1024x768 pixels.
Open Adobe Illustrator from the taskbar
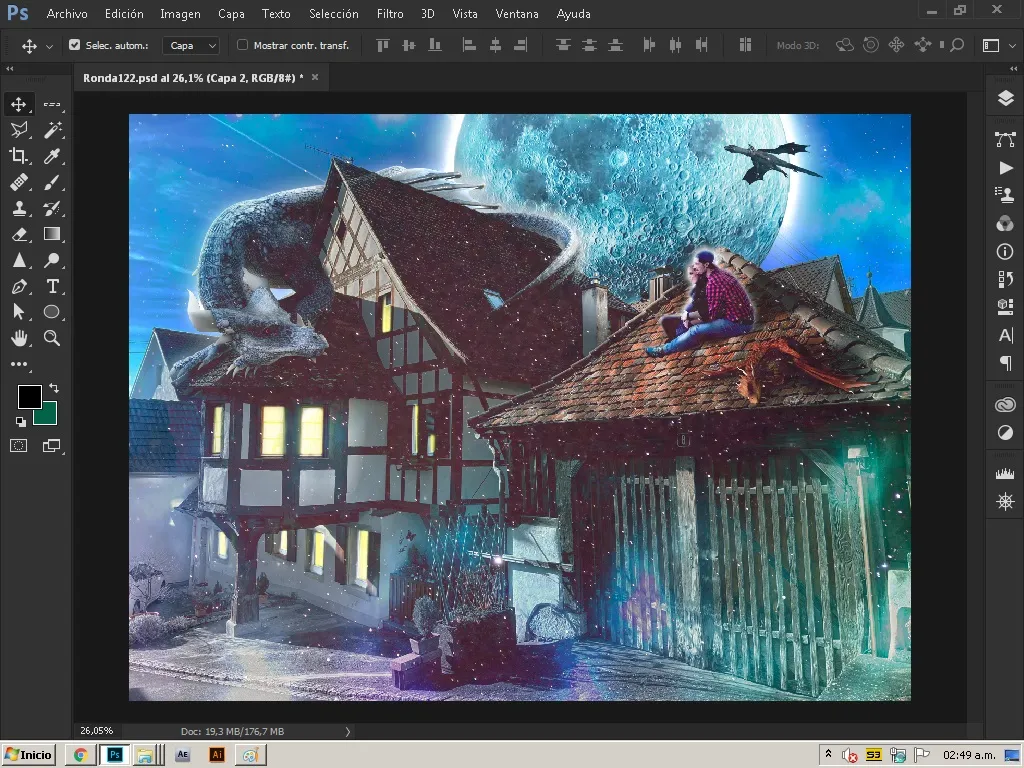[216, 755]
